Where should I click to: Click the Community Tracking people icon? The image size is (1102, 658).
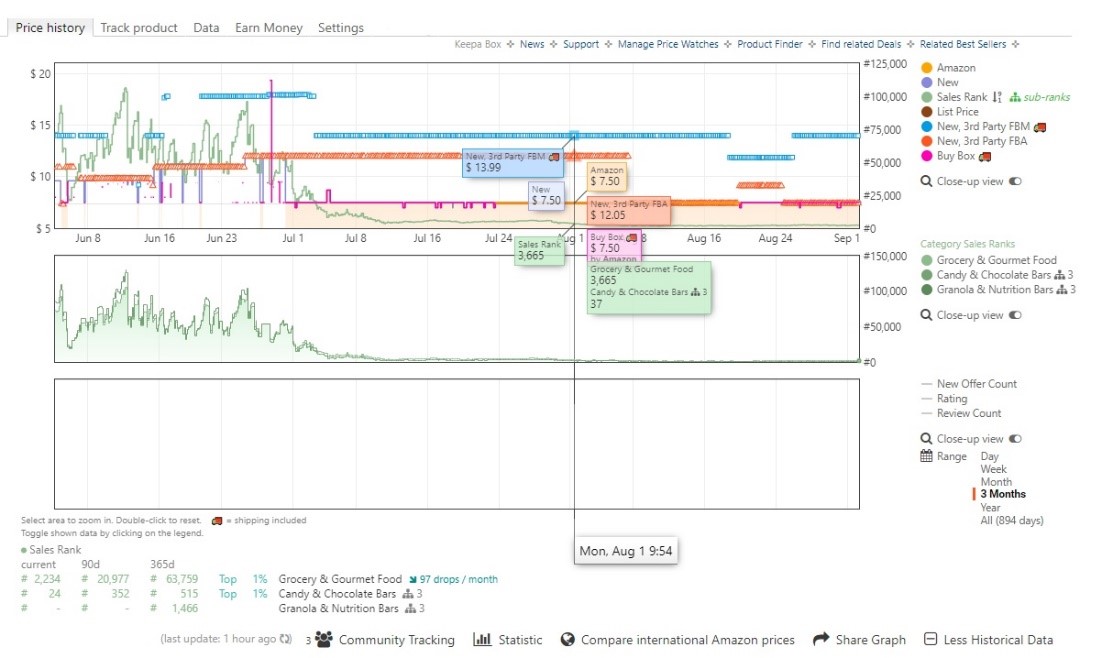tap(323, 639)
